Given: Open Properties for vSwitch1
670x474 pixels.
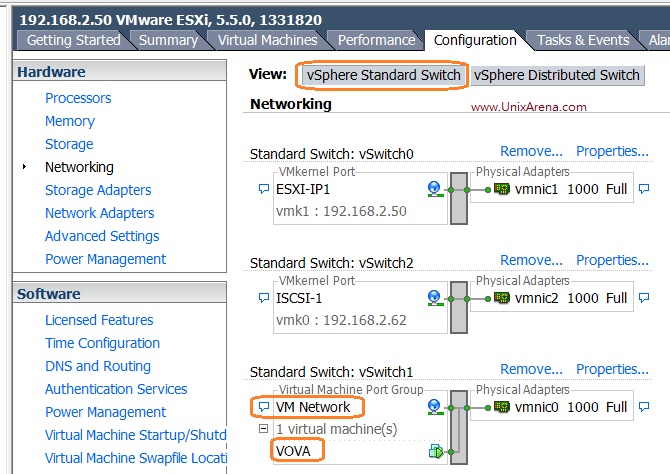Looking at the screenshot, I should (x=612, y=369).
